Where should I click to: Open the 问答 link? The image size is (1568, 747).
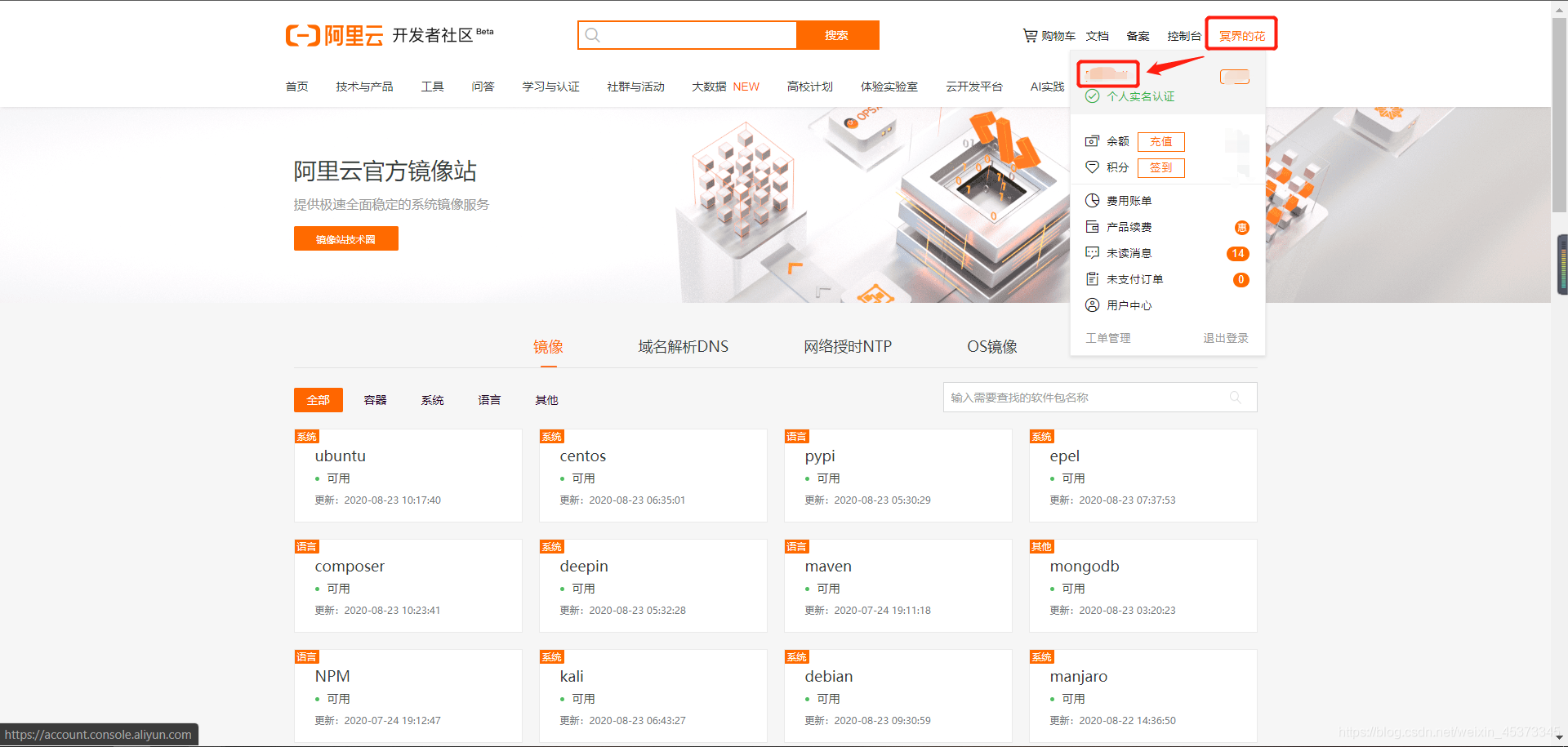click(x=483, y=87)
